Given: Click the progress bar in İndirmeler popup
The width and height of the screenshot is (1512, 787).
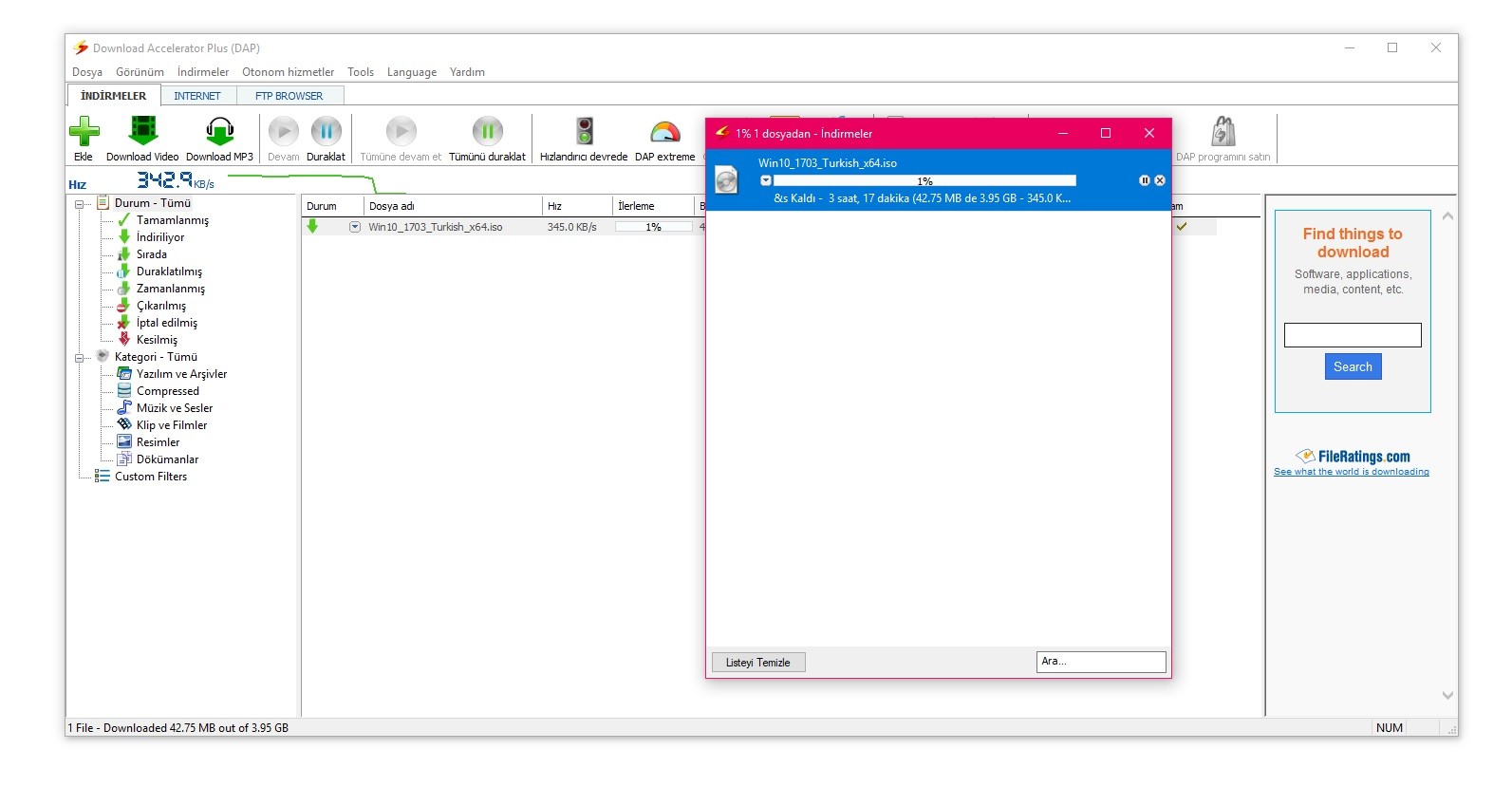Looking at the screenshot, I should click(x=924, y=180).
